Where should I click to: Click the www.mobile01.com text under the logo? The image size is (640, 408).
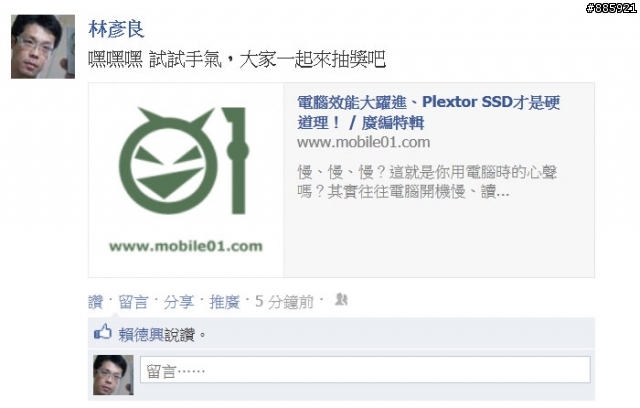186,246
